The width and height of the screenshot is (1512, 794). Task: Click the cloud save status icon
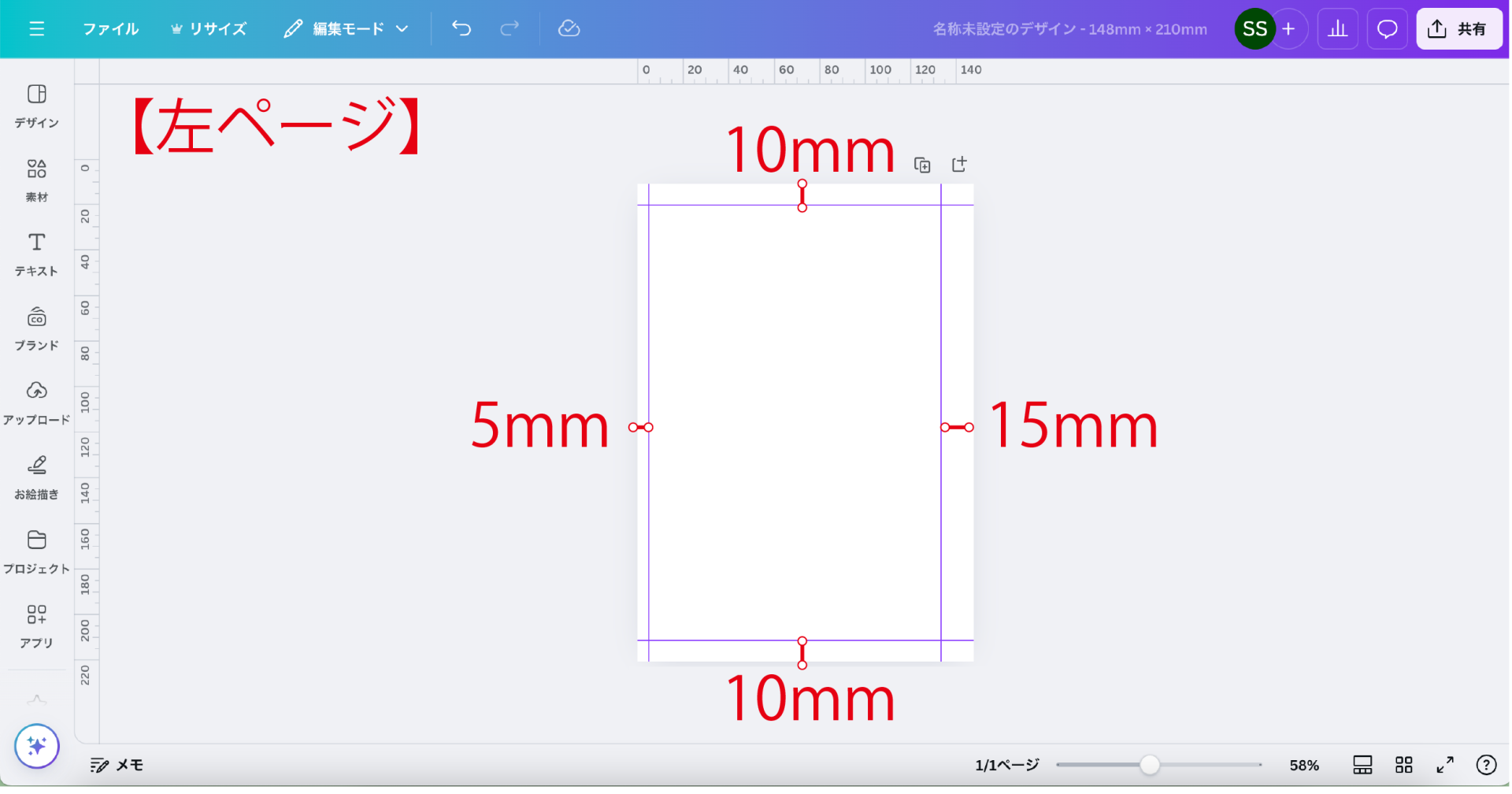(x=569, y=29)
